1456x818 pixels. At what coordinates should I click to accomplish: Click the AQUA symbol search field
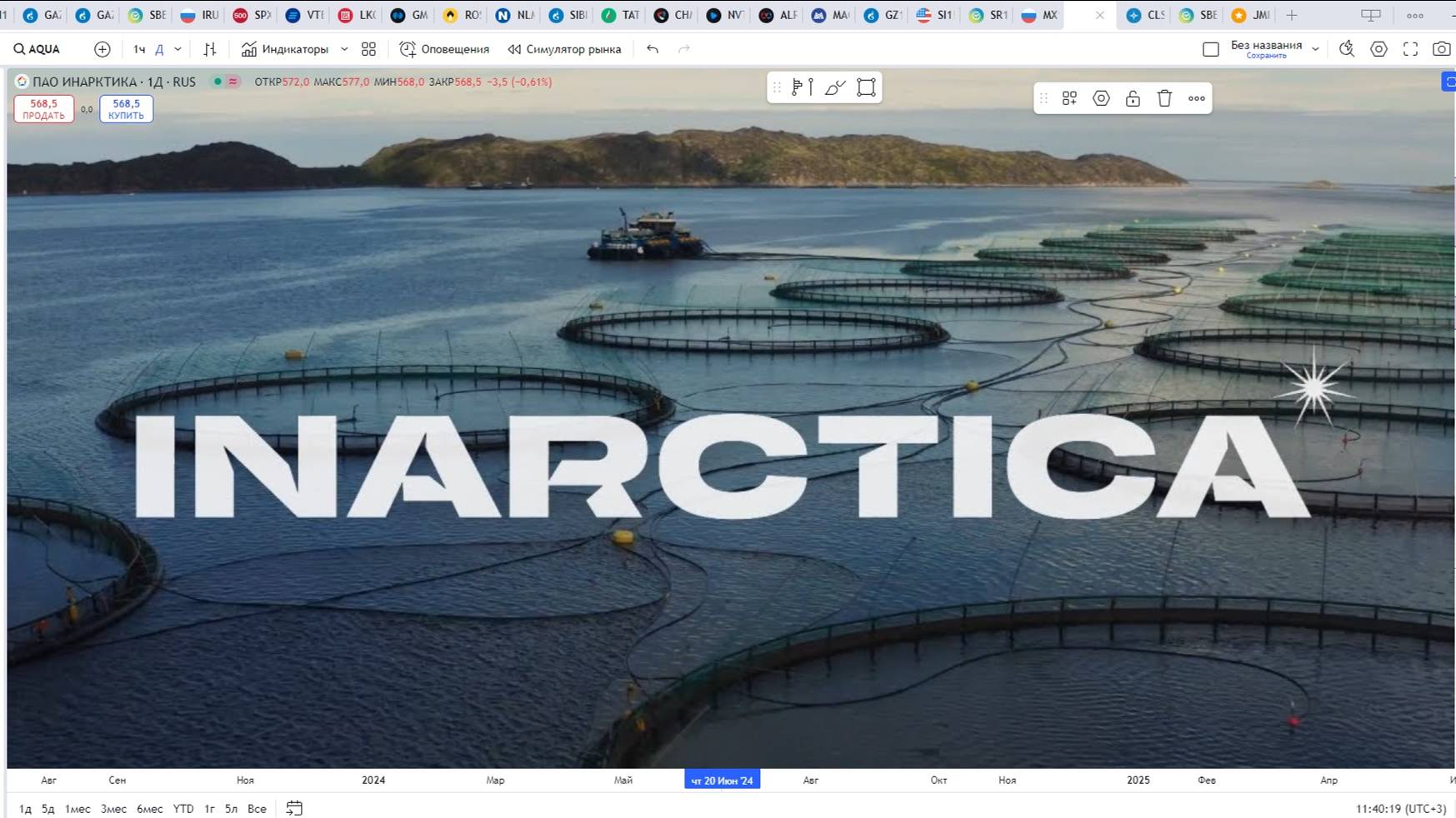38,49
